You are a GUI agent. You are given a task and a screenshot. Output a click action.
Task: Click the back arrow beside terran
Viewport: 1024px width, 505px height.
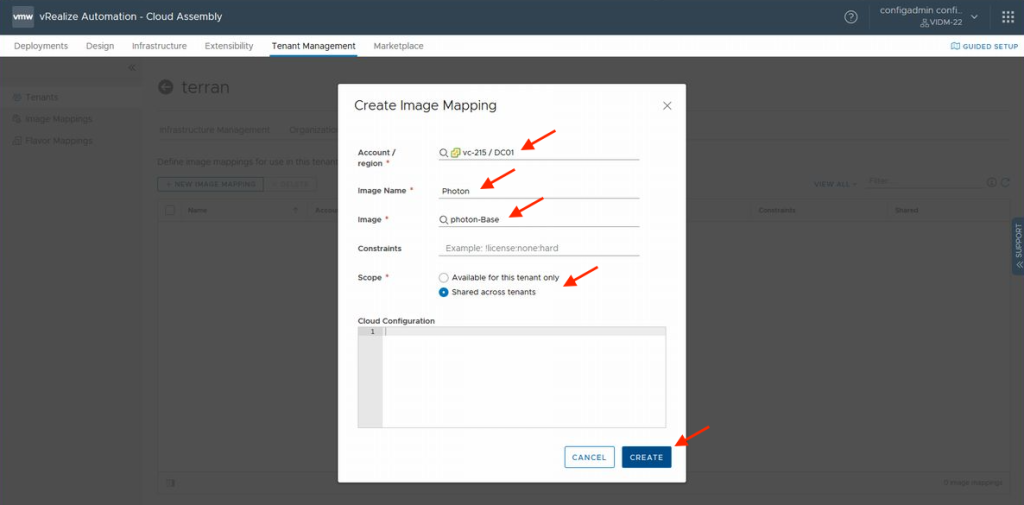point(166,88)
